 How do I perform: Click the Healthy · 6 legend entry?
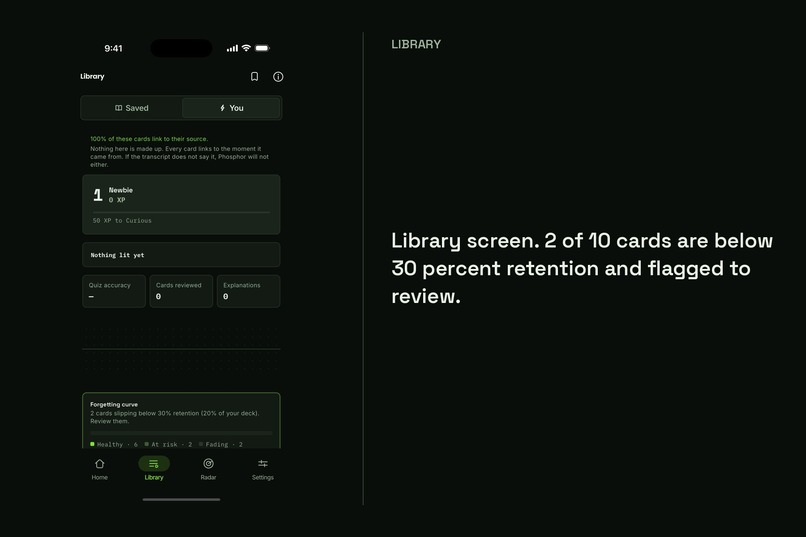click(x=114, y=445)
